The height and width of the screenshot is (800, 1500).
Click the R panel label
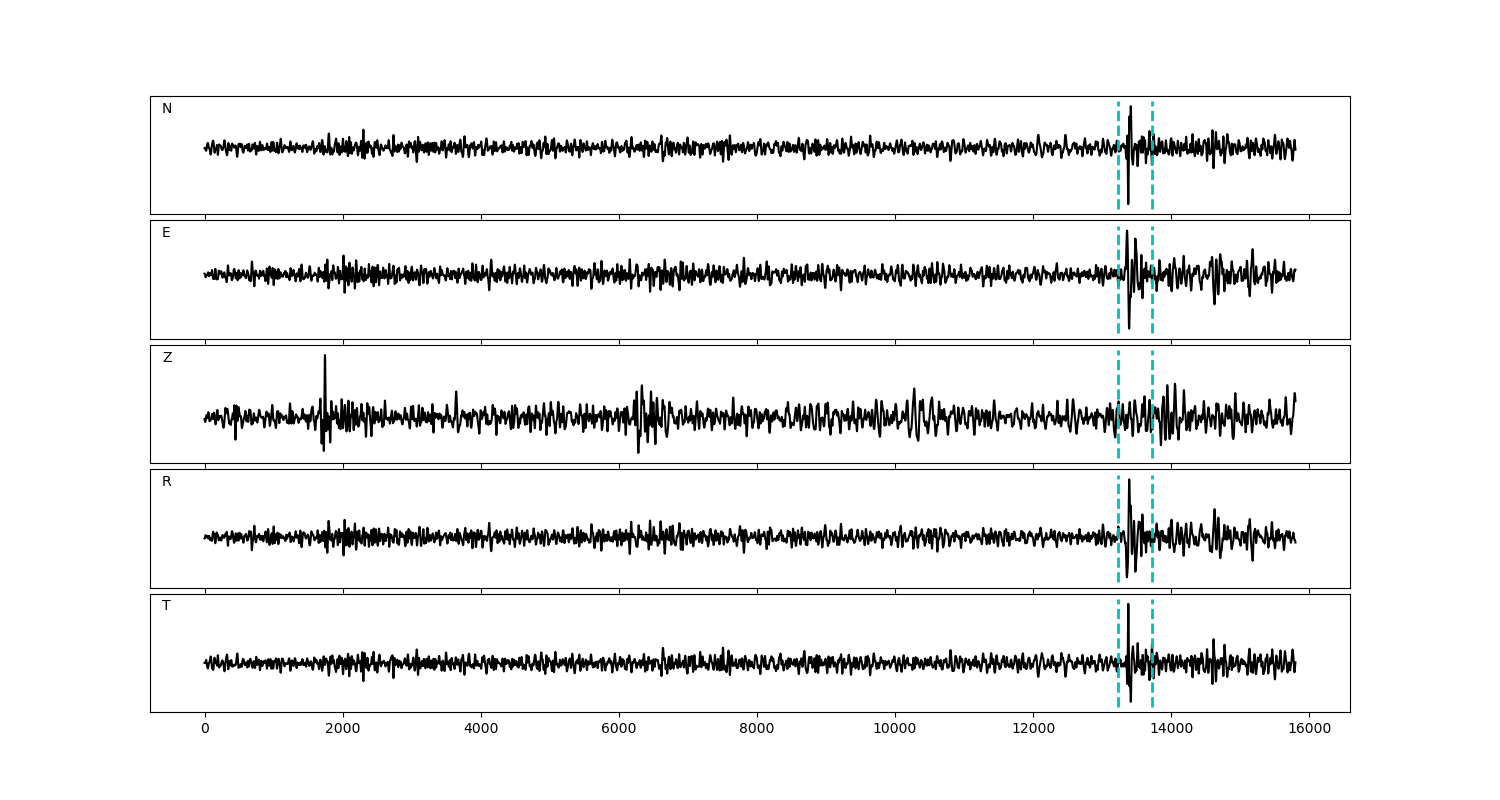[x=167, y=482]
